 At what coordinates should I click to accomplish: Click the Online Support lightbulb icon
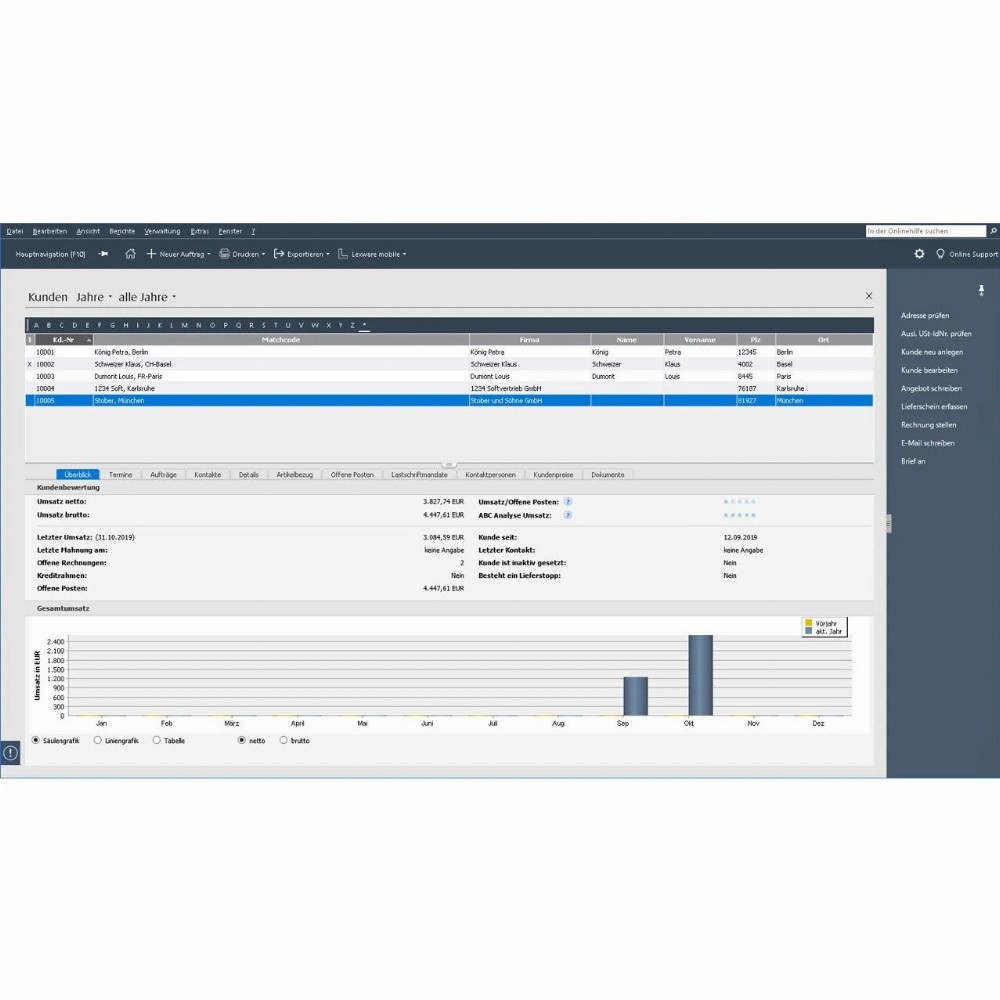940,254
